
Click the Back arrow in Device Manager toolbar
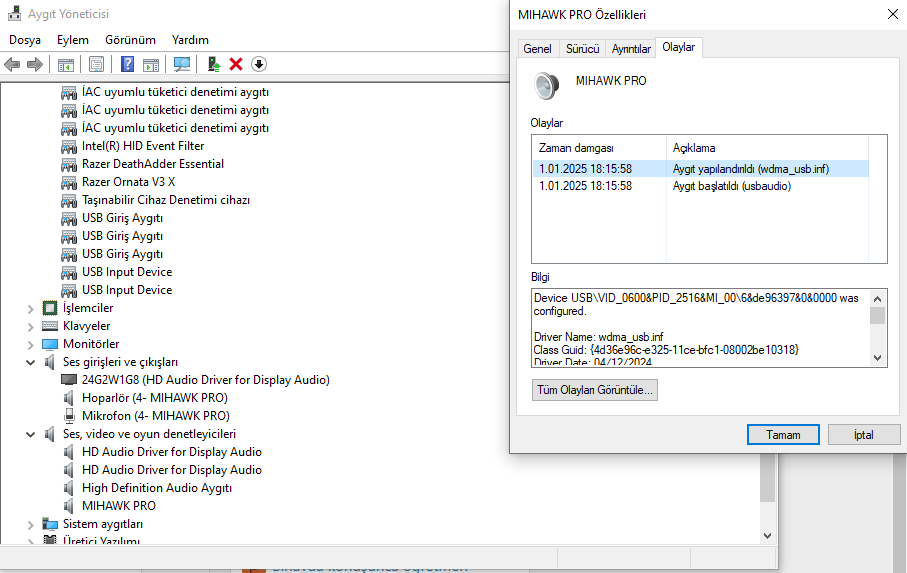coord(12,64)
